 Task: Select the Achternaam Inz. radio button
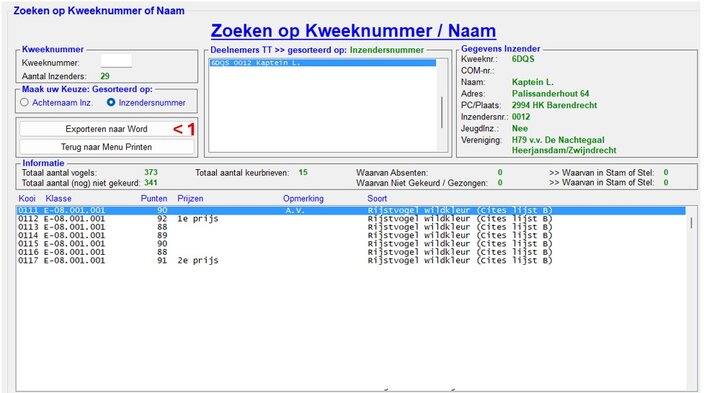tap(24, 102)
